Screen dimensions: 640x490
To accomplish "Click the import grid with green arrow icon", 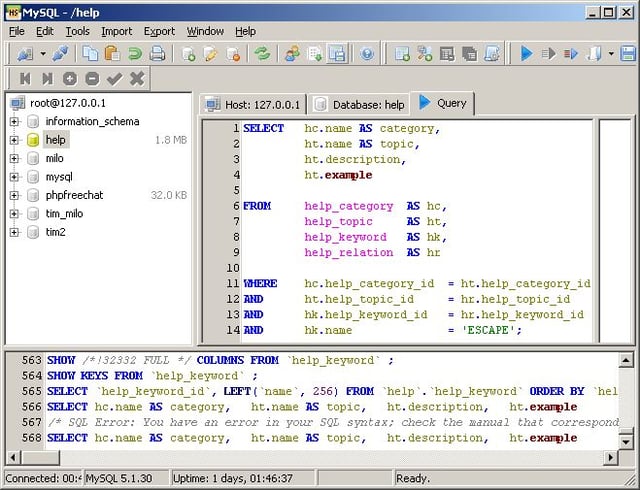I will point(315,53).
